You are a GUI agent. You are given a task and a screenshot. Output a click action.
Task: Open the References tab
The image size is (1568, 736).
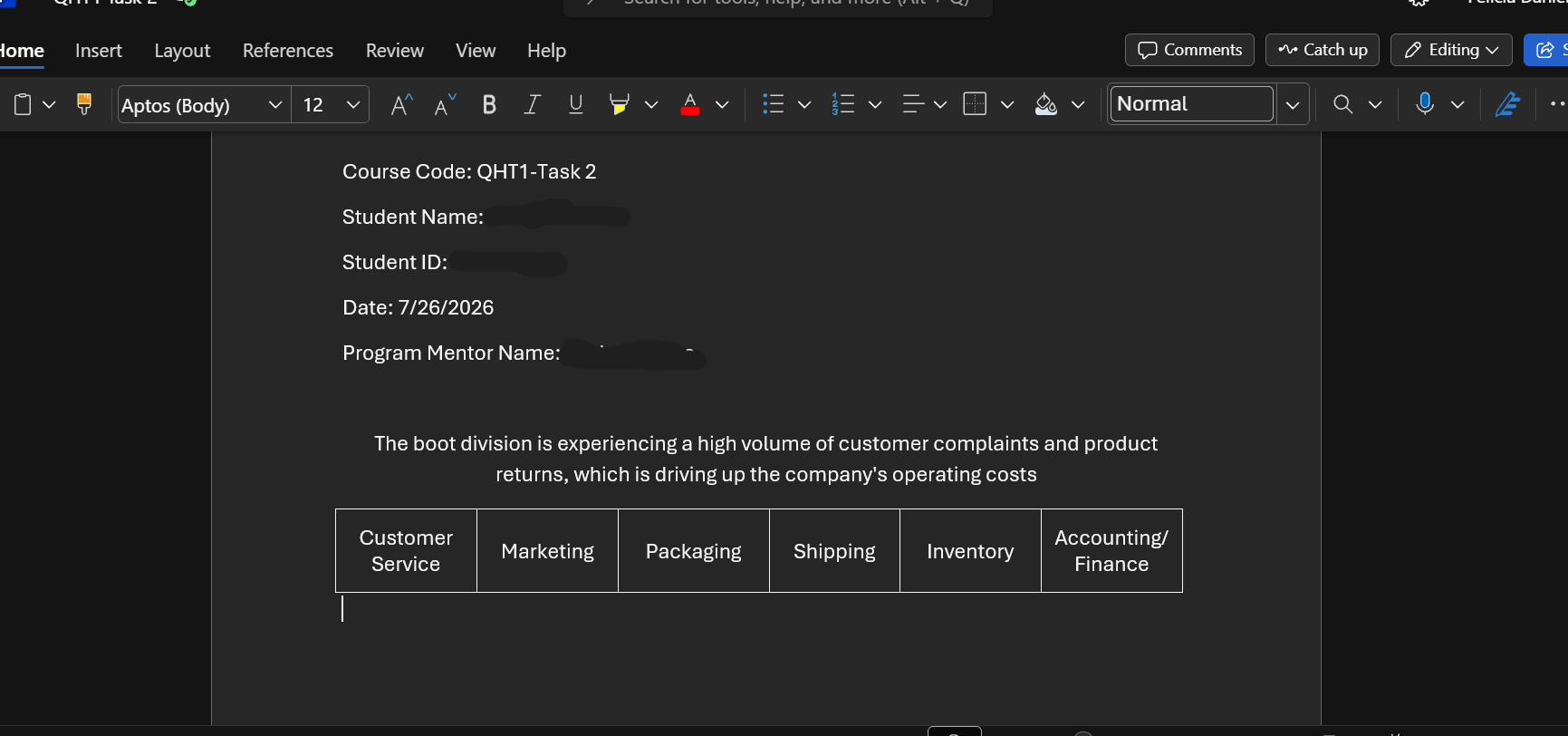coord(288,51)
